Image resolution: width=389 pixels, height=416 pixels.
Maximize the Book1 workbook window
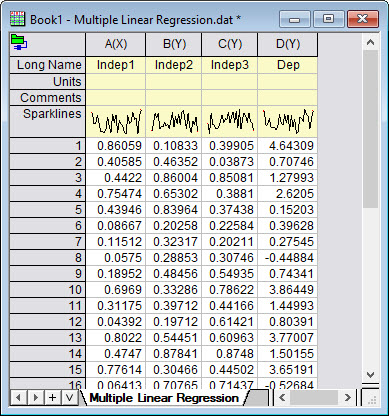(328, 19)
